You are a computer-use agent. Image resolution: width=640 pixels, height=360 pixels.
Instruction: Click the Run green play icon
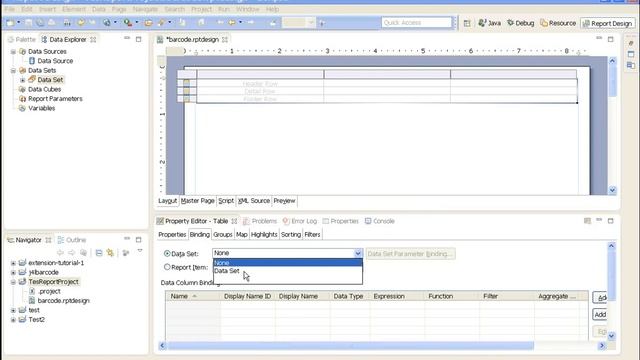127,23
